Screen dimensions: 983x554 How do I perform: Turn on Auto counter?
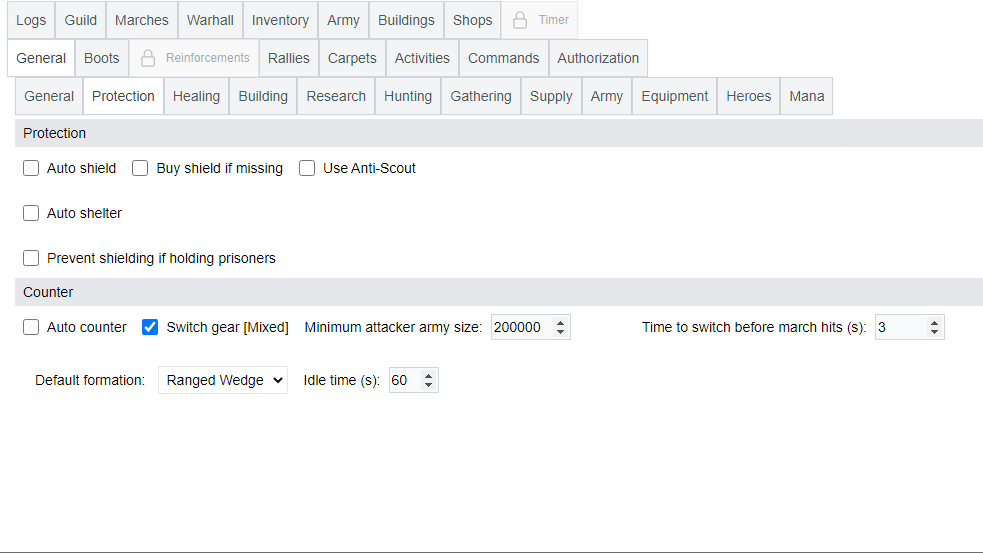tap(31, 328)
